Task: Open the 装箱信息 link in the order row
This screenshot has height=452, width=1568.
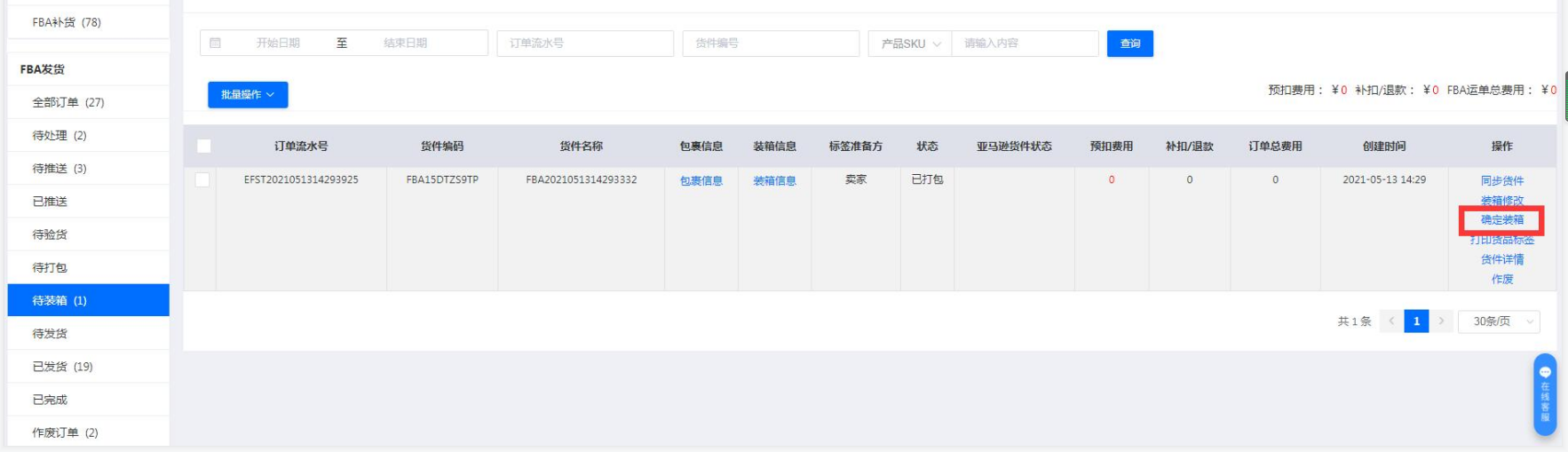Action: click(774, 181)
